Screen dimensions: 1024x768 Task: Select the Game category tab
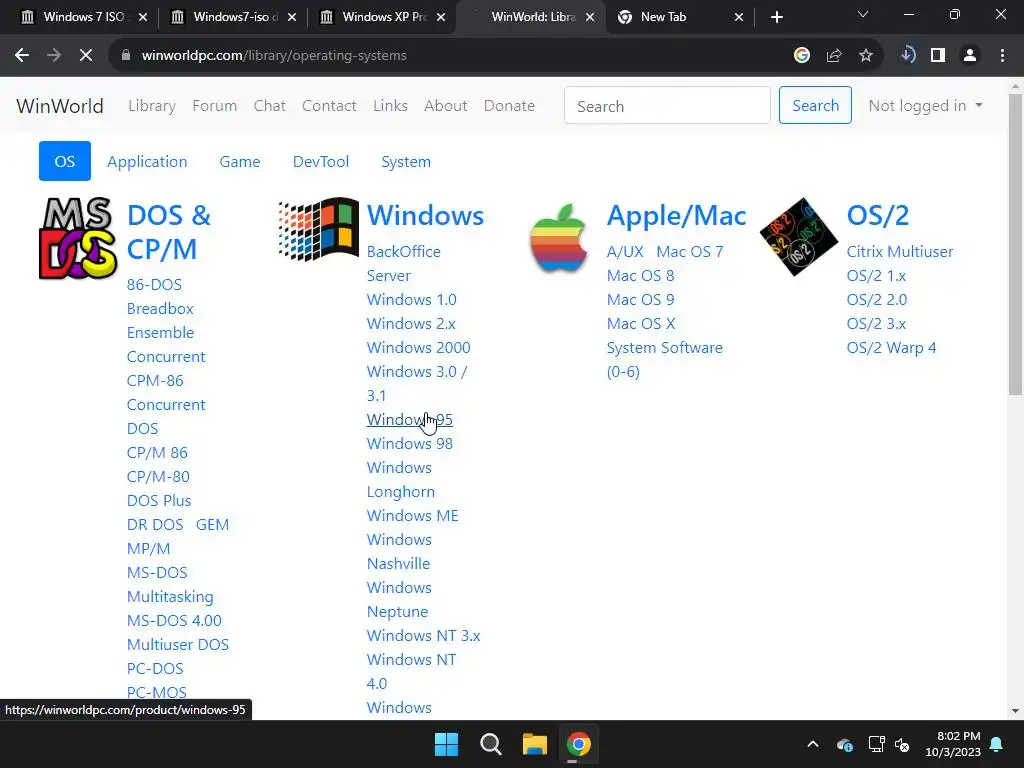tap(240, 161)
